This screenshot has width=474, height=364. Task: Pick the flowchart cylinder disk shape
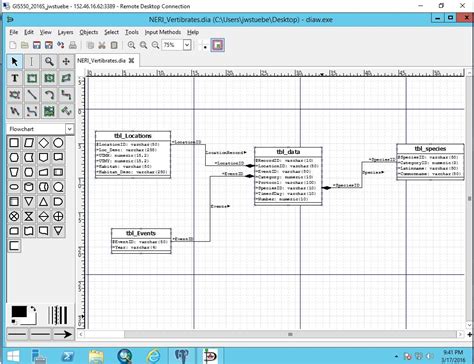coord(29,187)
